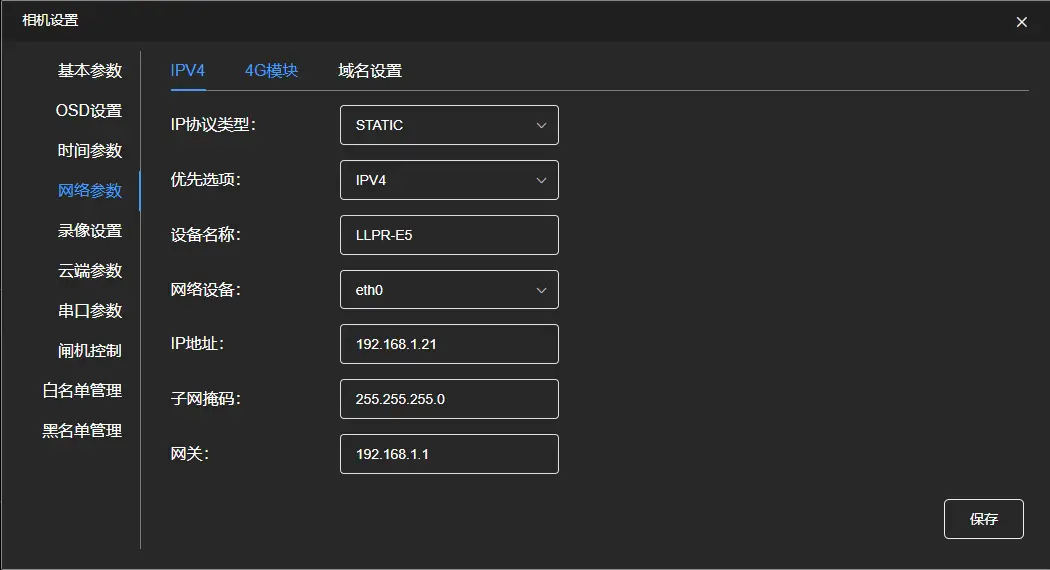The width and height of the screenshot is (1050, 570).
Task: Close the 相机设置 dialog window
Action: (x=1021, y=22)
